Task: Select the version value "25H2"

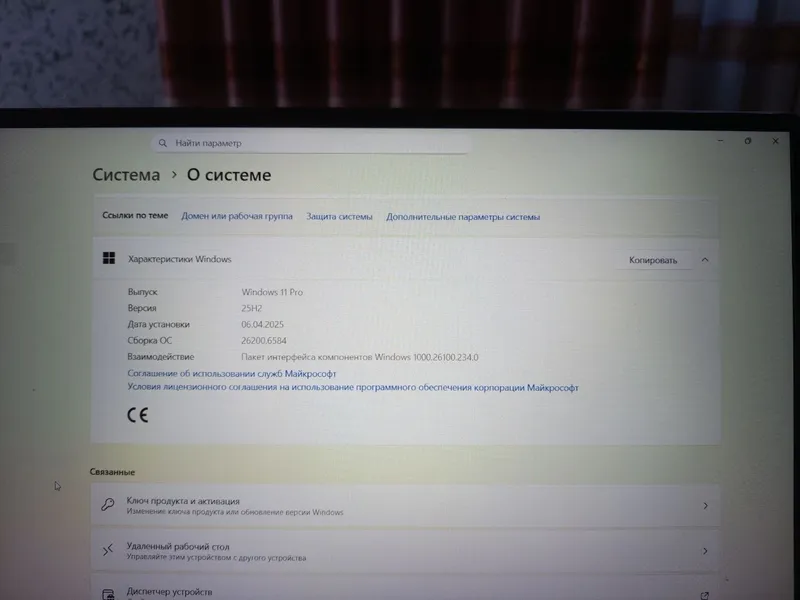Action: pyautogui.click(x=252, y=308)
